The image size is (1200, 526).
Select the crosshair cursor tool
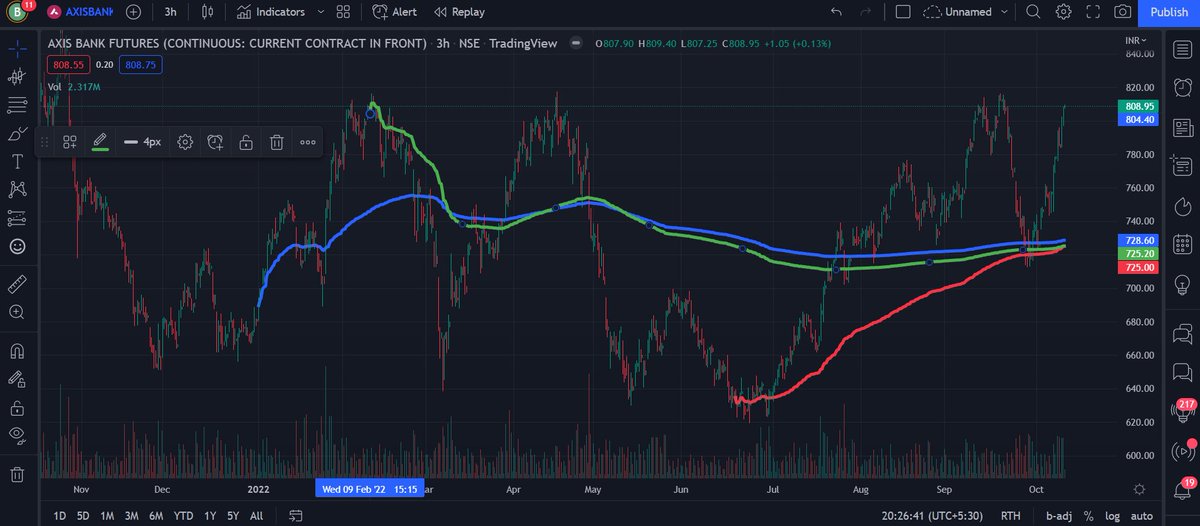point(17,48)
